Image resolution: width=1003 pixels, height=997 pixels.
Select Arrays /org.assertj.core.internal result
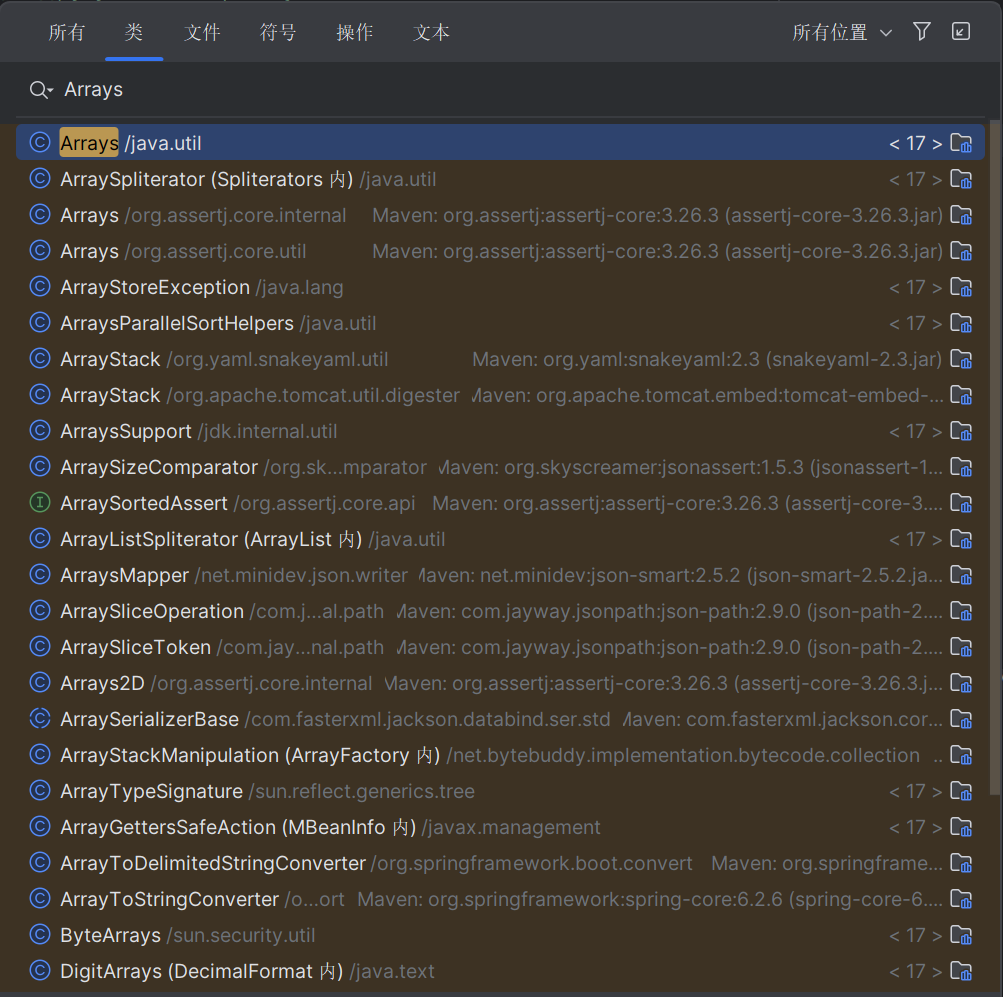coord(500,215)
